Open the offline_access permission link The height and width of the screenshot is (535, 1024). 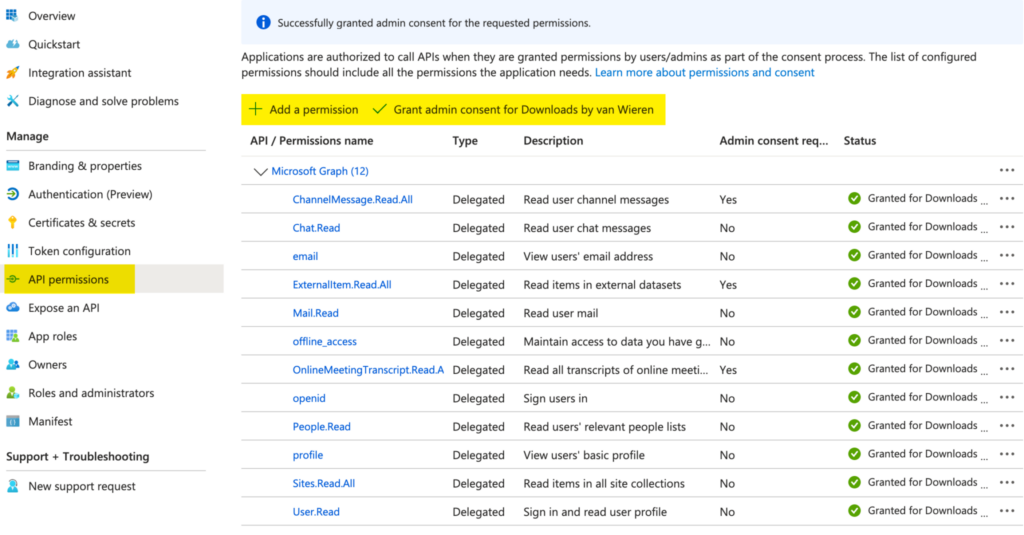tap(325, 342)
